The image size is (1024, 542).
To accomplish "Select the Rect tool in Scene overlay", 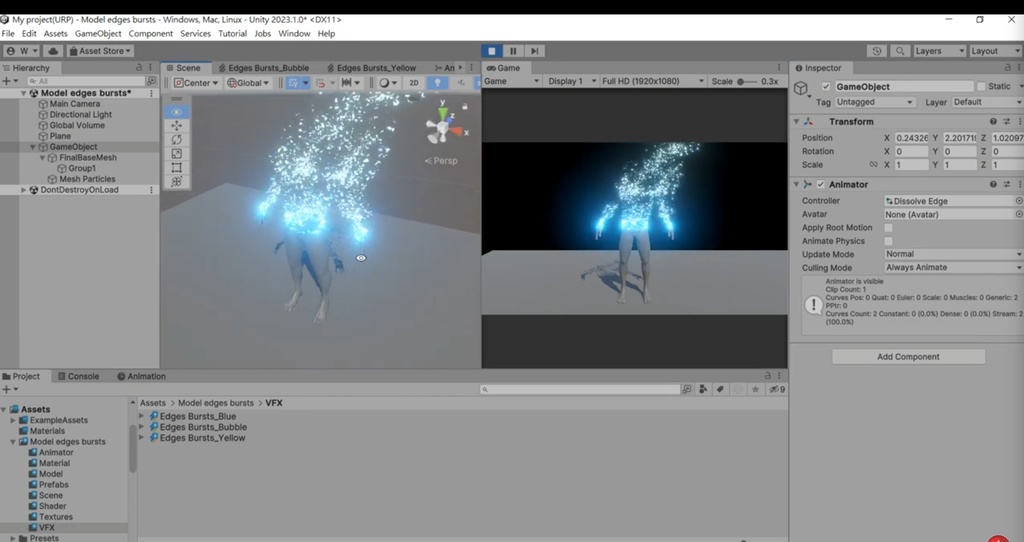I will [x=176, y=167].
